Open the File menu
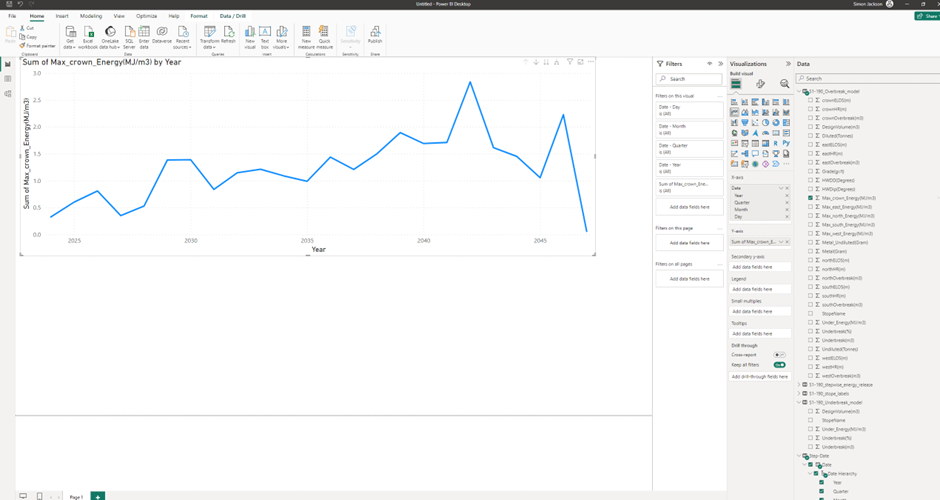 pos(12,16)
